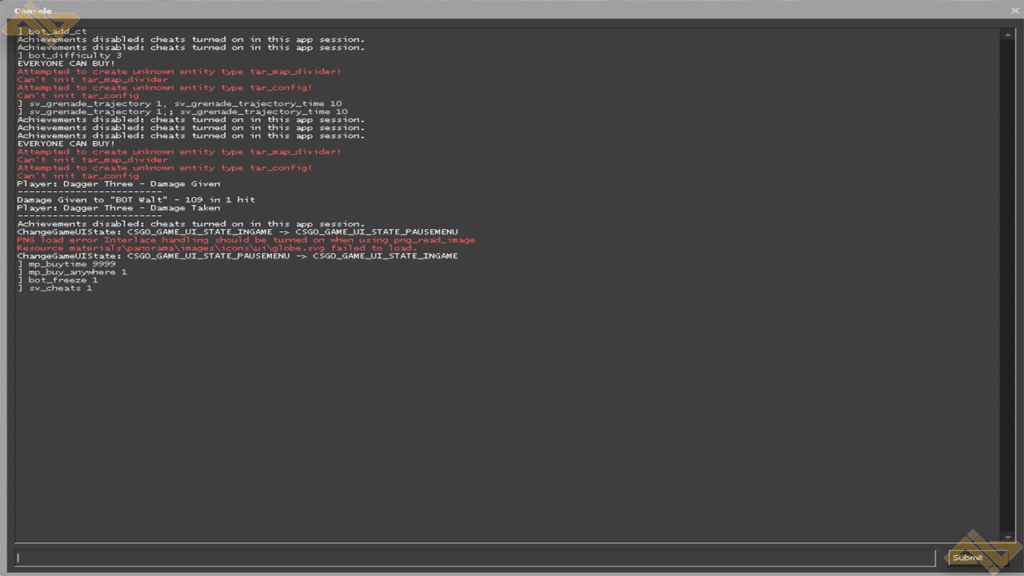The width and height of the screenshot is (1024, 576).
Task: Select the bot_freeze 1 log entry
Action: coord(58,280)
